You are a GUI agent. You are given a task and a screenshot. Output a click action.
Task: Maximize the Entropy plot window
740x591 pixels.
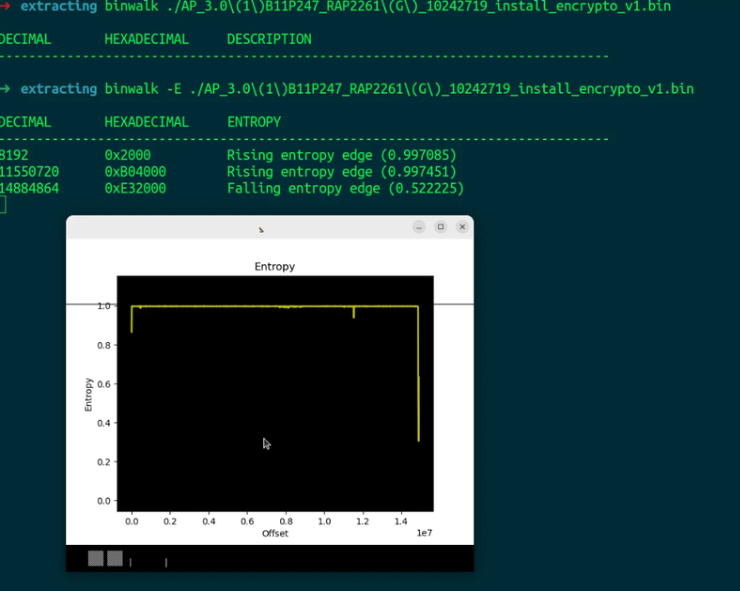pyautogui.click(x=440, y=227)
